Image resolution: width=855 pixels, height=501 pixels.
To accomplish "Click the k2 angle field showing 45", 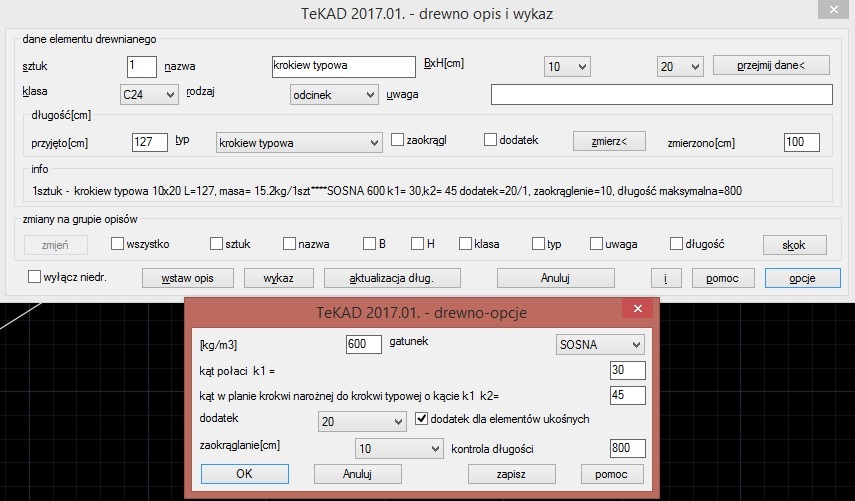I will pyautogui.click(x=628, y=395).
